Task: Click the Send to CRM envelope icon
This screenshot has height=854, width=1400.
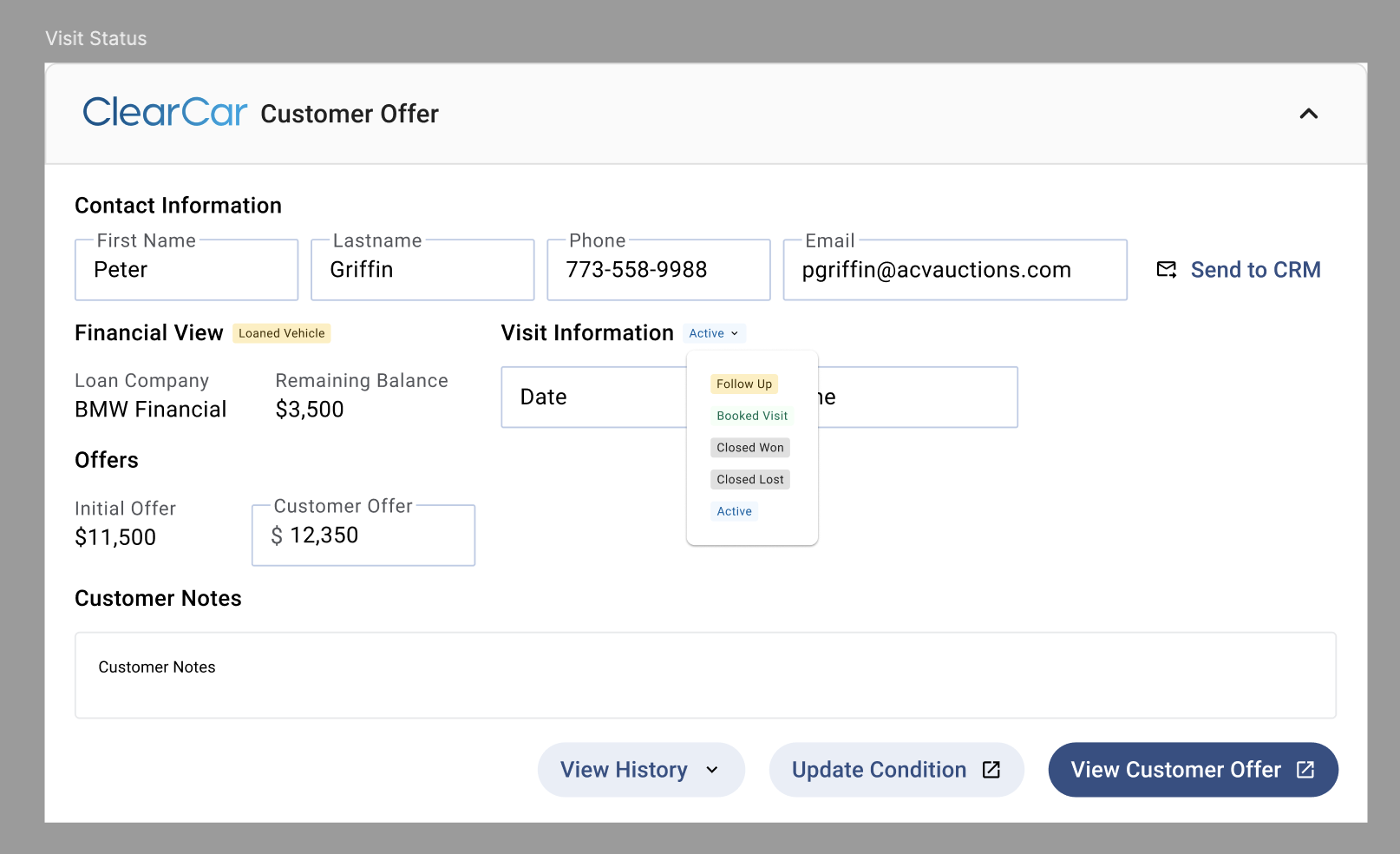Action: 1167,270
